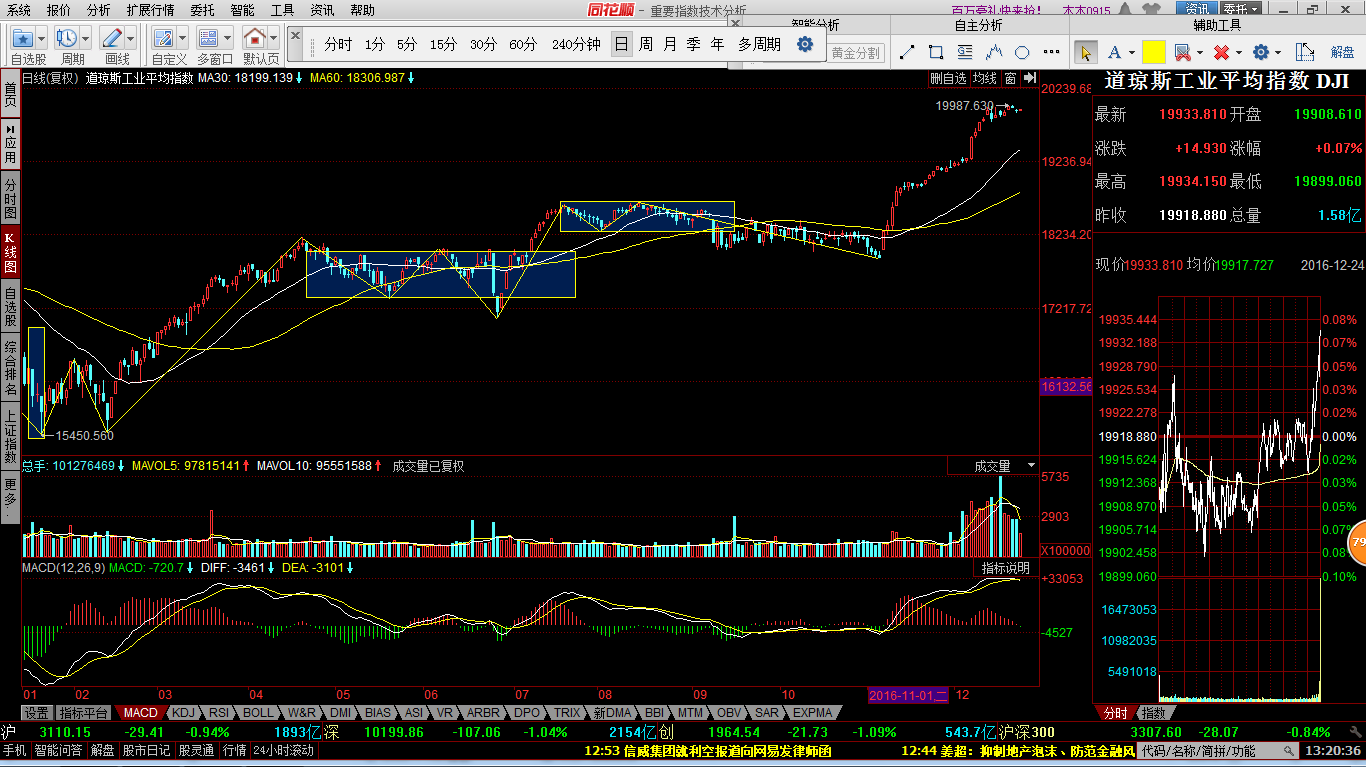Click the 黄金分割 button
Viewport: 1366px width, 767px height.
[856, 53]
